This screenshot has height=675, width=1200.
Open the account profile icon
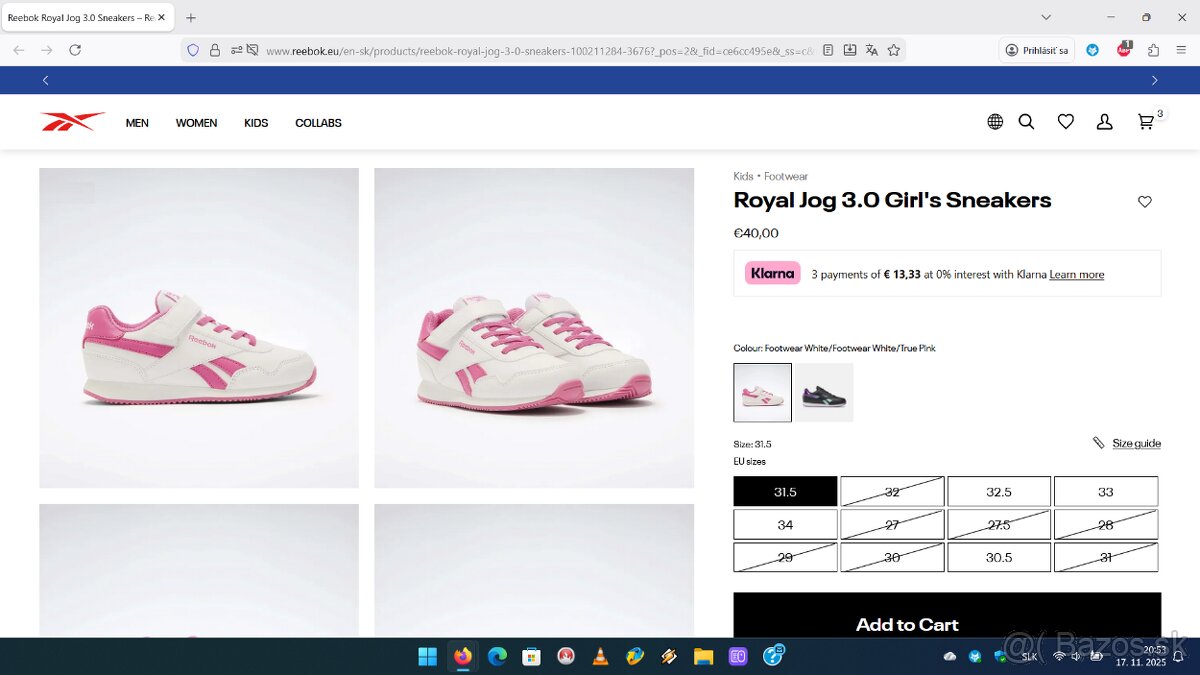pyautogui.click(x=1104, y=121)
